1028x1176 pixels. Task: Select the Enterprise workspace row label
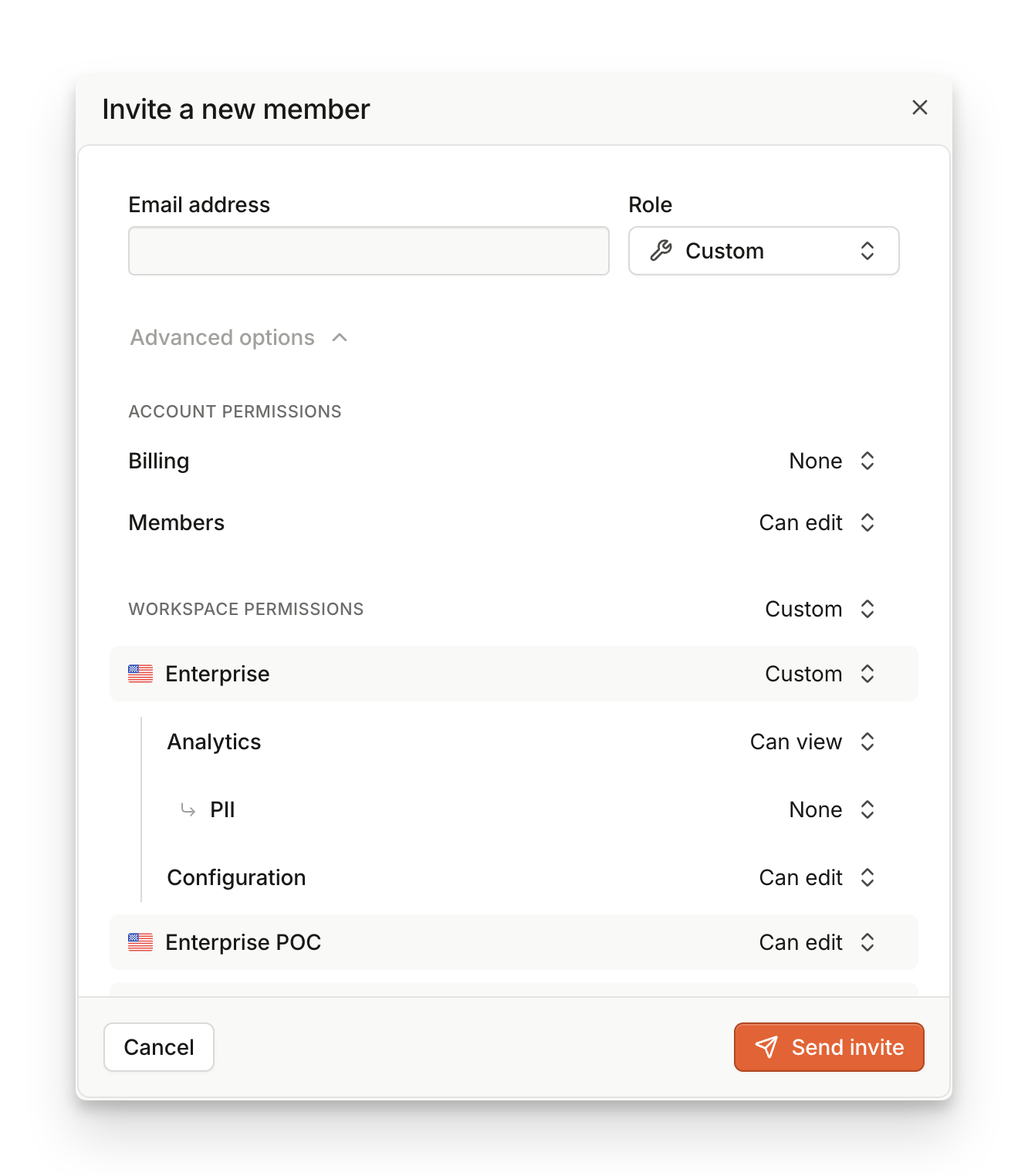pos(217,674)
